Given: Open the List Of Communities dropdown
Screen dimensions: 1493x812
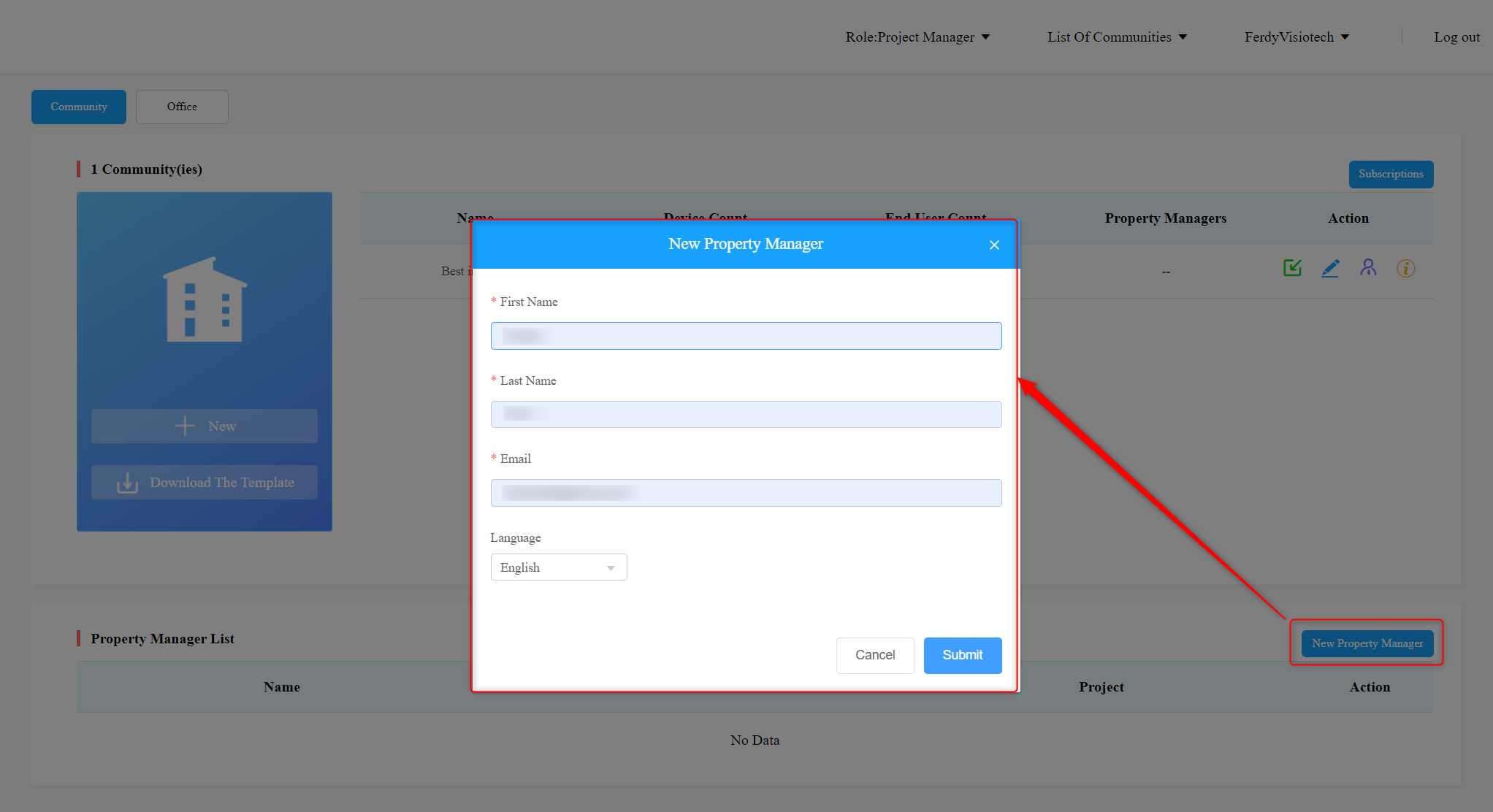Looking at the screenshot, I should tap(1117, 37).
